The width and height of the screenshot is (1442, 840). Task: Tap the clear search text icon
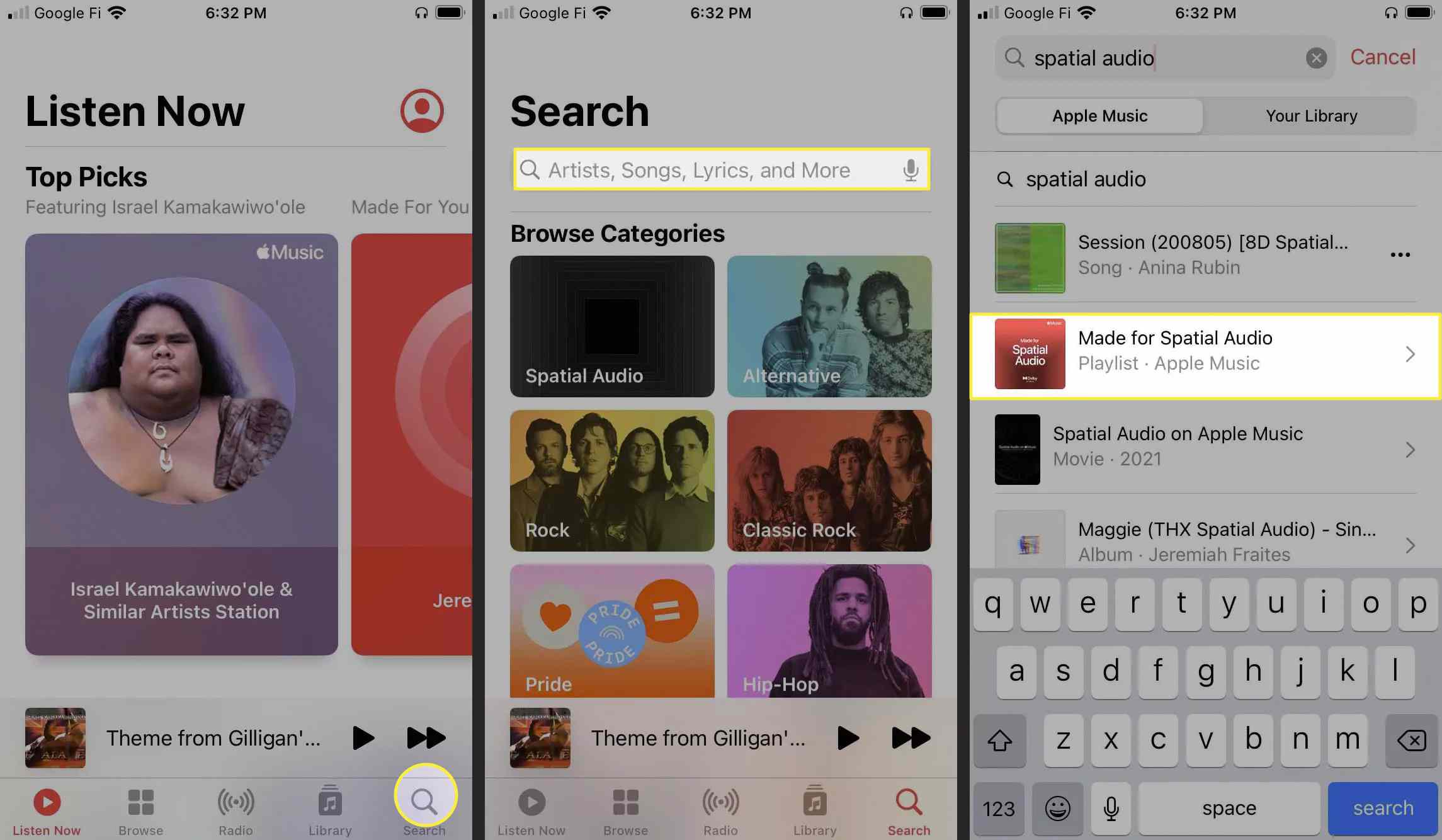click(x=1316, y=58)
